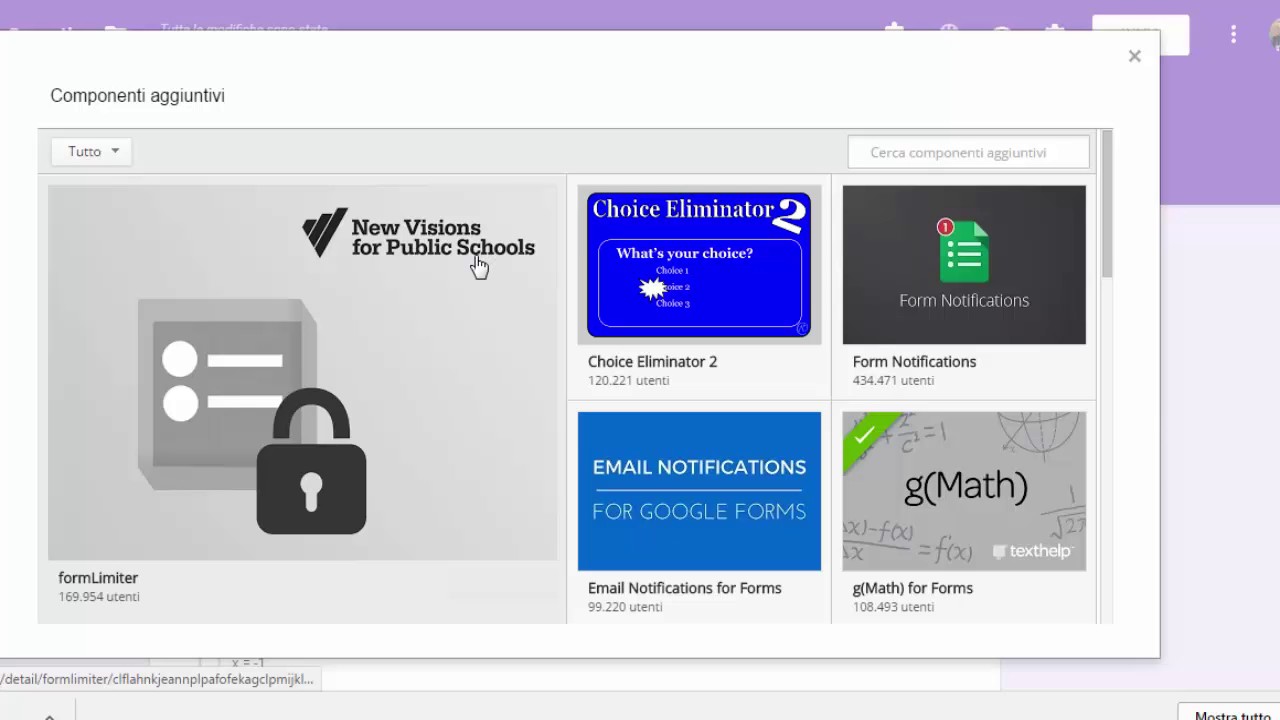Click the 99.220 utenti count text

pos(625,607)
